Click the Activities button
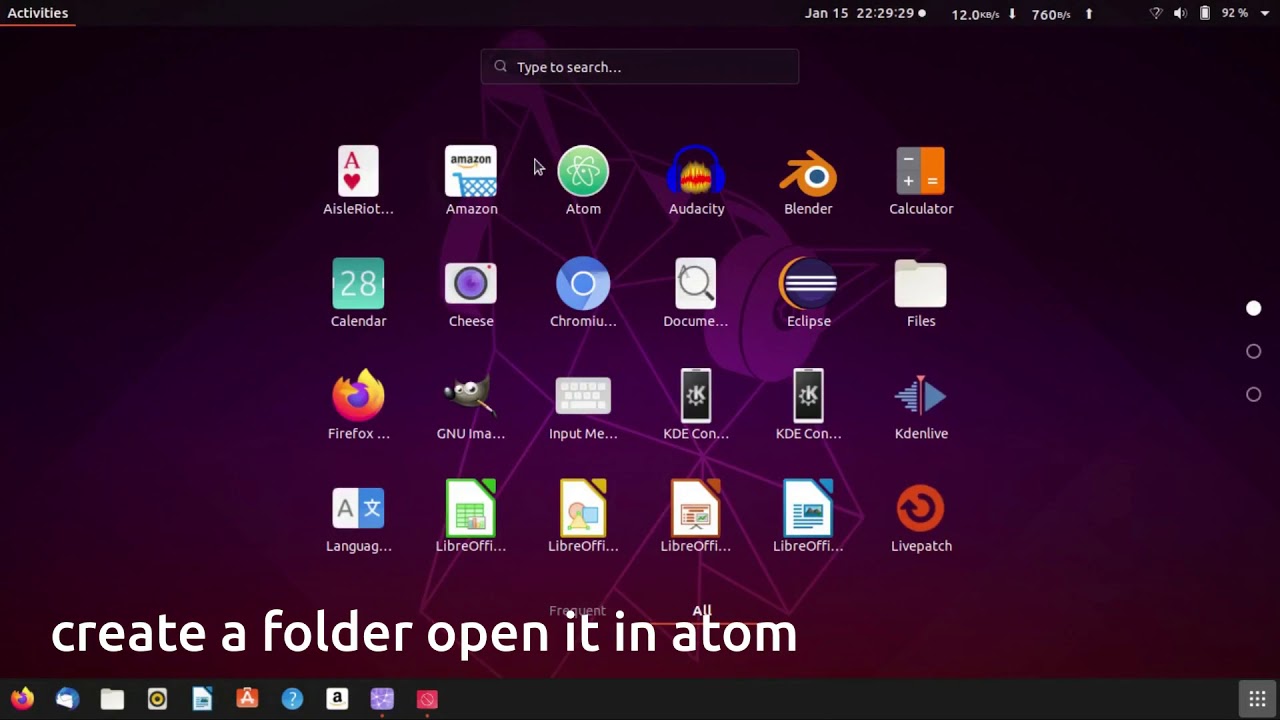 (38, 13)
